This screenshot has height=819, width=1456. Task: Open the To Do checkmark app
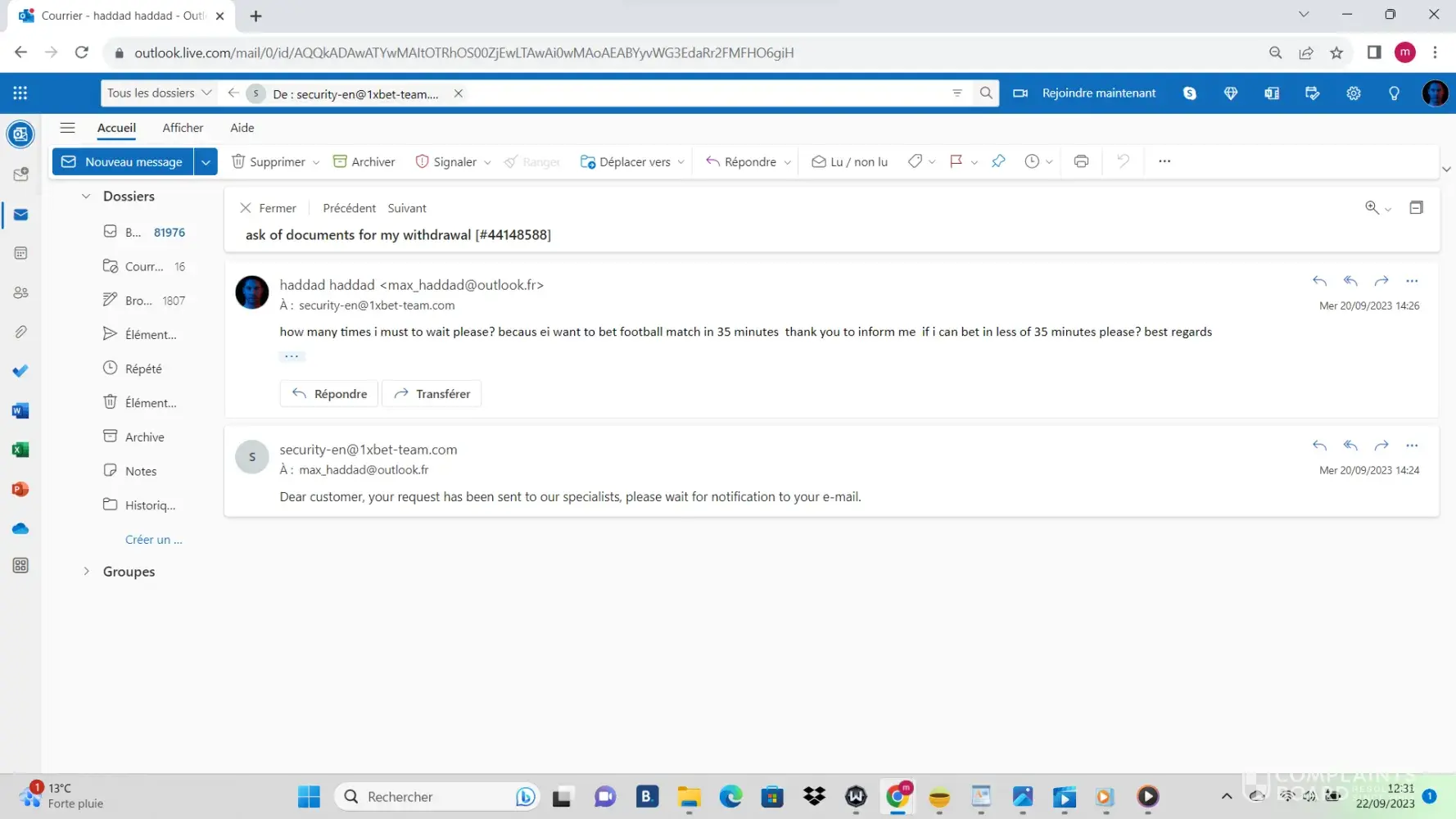click(x=21, y=371)
